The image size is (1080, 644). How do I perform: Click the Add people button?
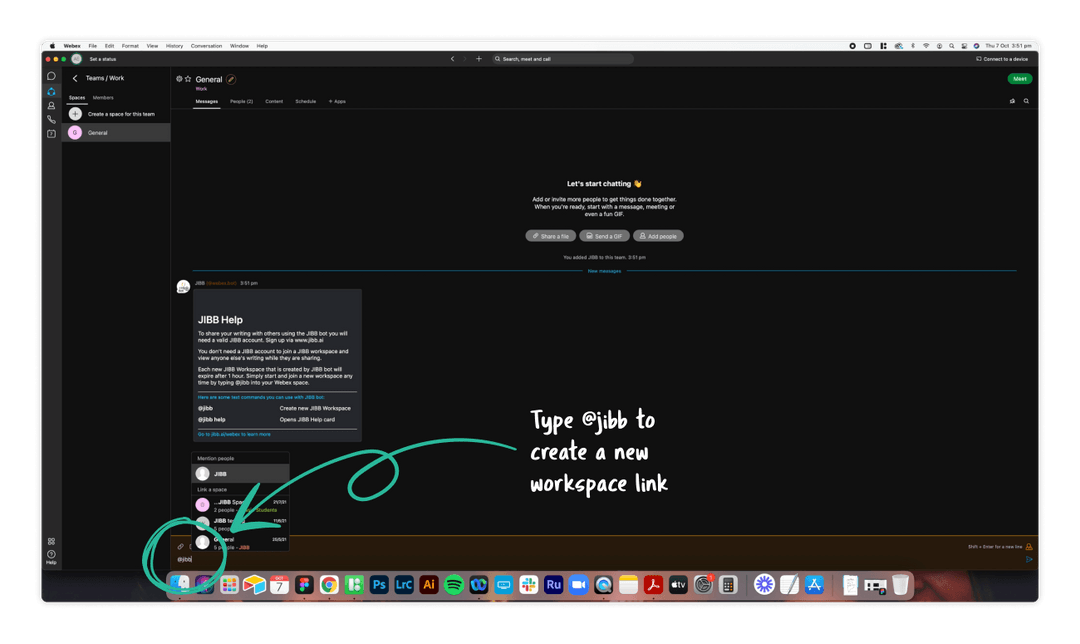point(658,236)
